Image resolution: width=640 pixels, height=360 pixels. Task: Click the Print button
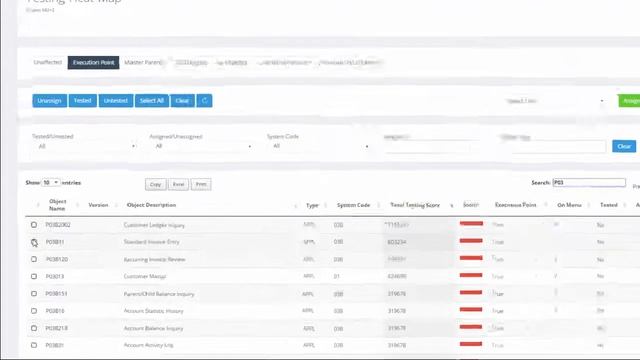coord(201,184)
